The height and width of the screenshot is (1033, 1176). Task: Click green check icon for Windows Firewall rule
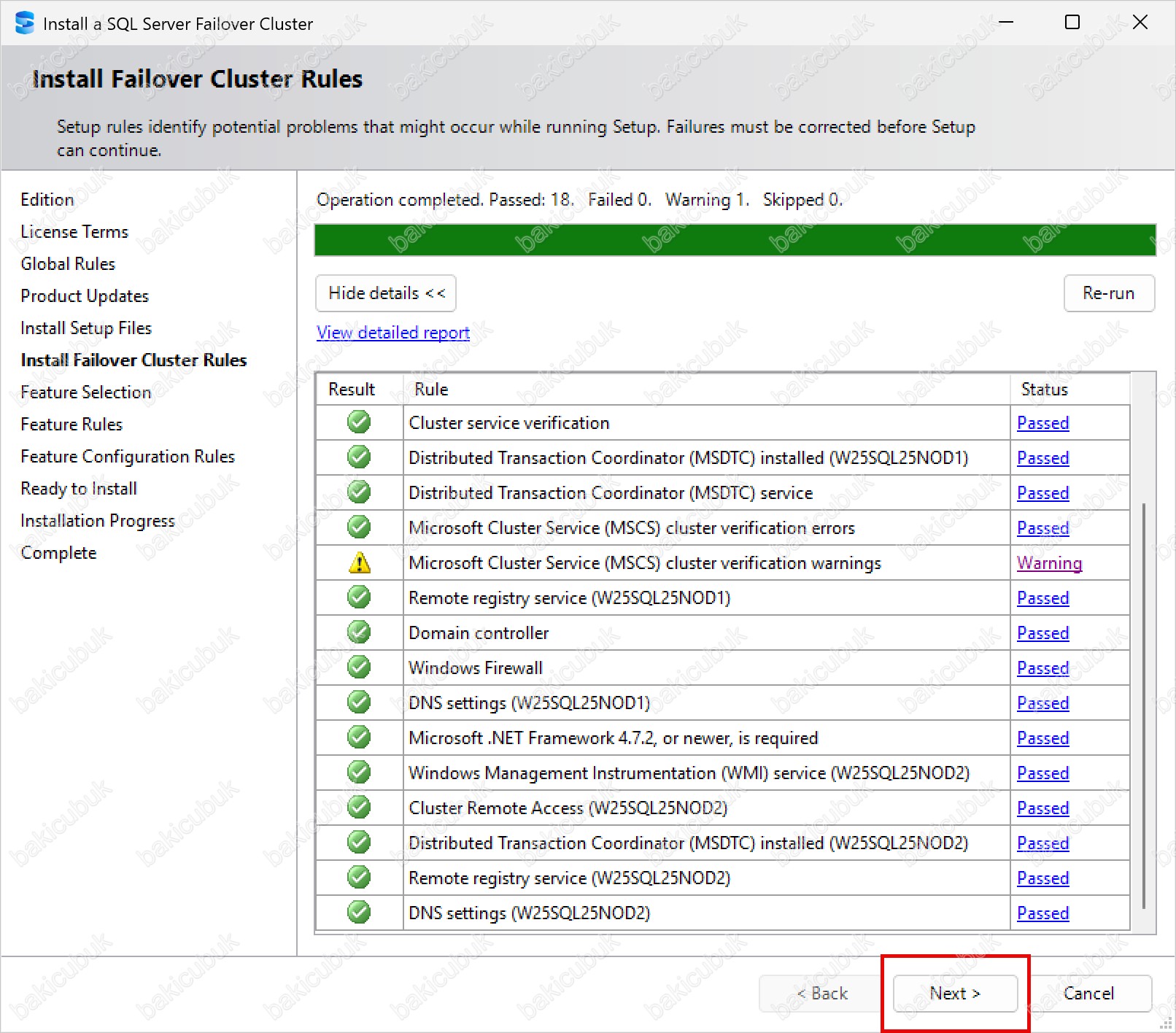[x=359, y=668]
